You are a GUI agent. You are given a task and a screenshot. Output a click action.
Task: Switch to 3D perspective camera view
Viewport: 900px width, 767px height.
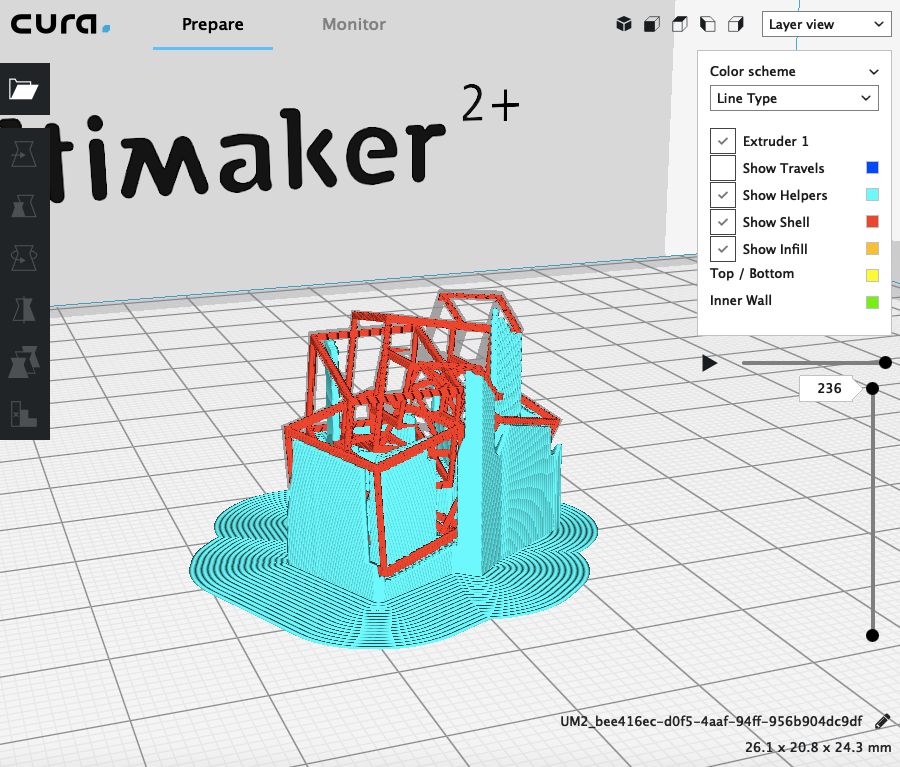pos(624,24)
